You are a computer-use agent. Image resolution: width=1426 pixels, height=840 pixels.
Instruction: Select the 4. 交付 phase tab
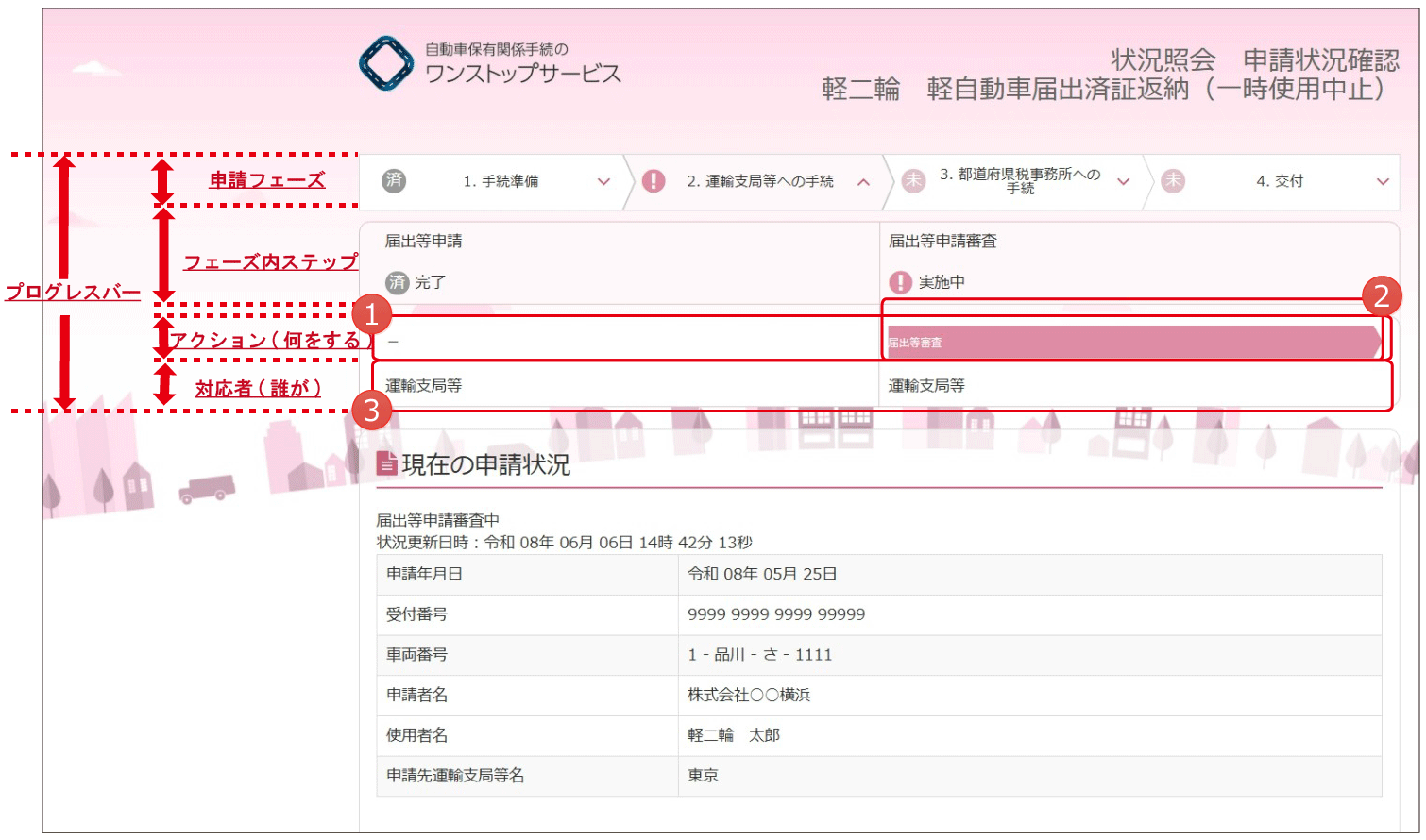[x=1279, y=181]
